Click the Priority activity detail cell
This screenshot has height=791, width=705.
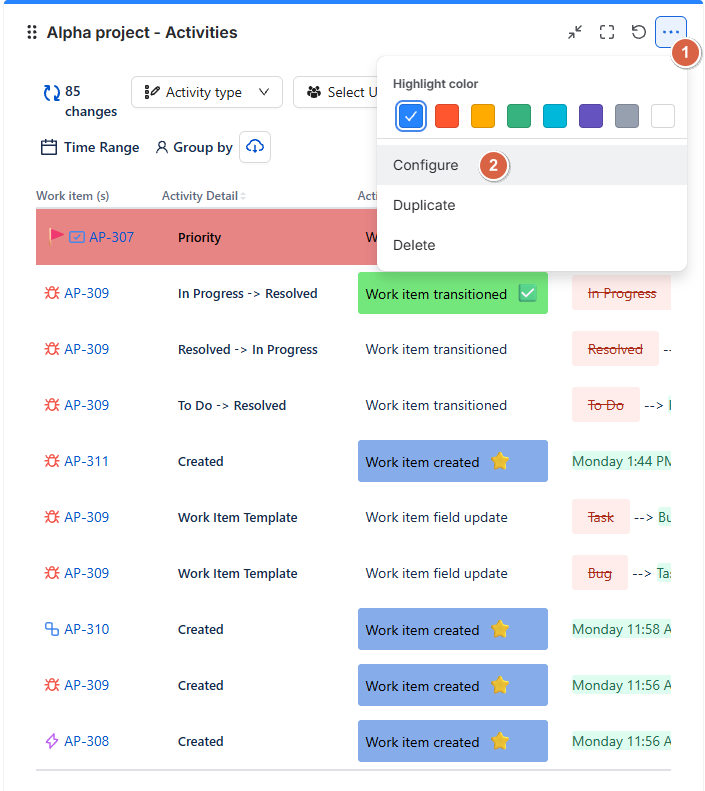[x=199, y=237]
